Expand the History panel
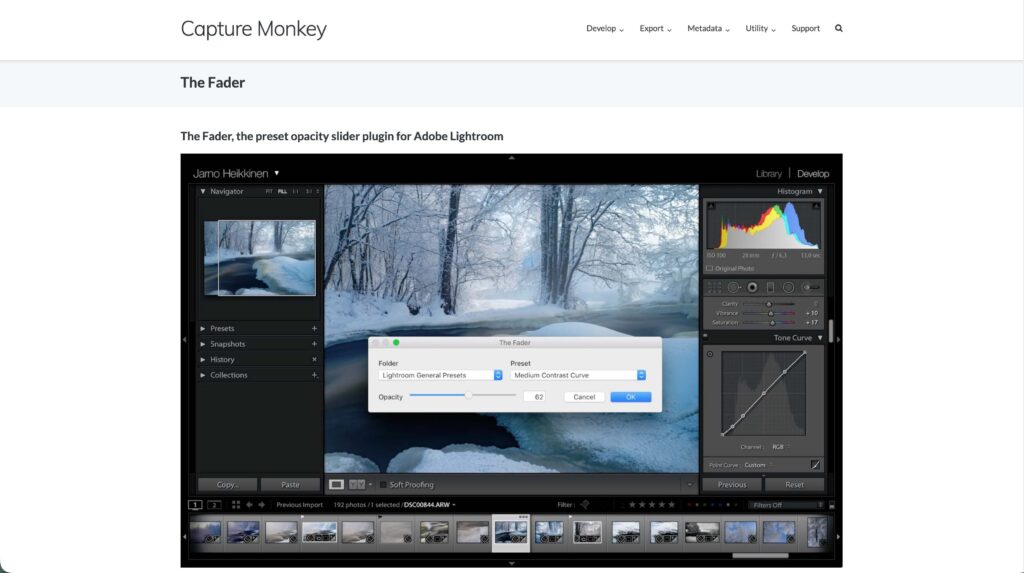Viewport: 1024px width, 573px height. point(202,359)
